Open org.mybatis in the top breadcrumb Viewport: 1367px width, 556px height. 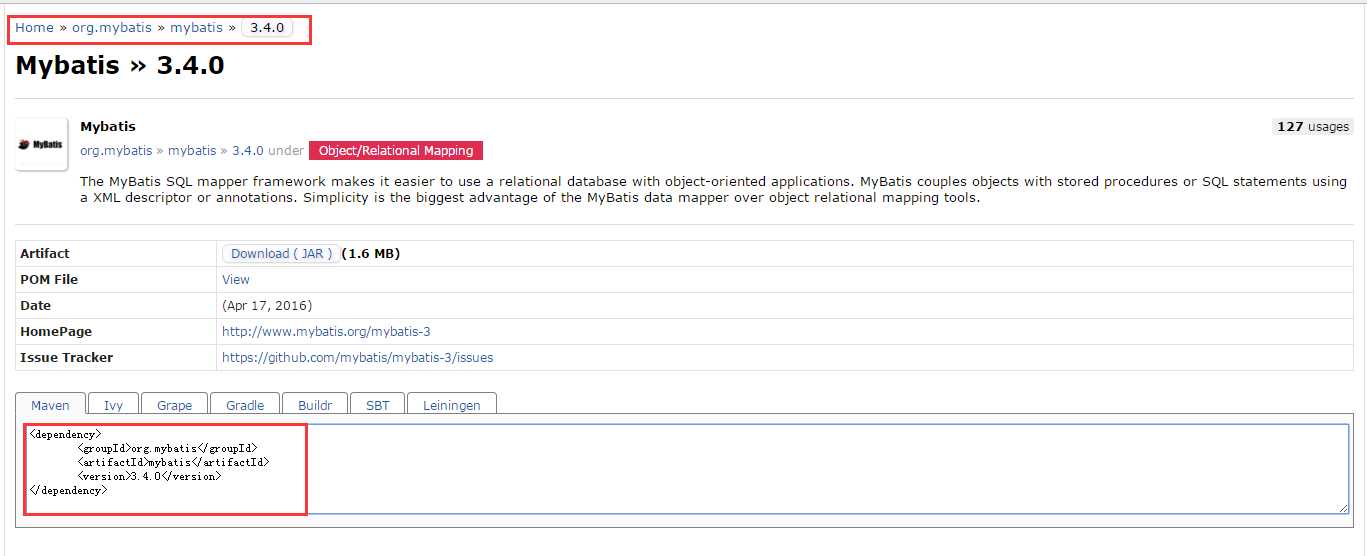pyautogui.click(x=111, y=28)
